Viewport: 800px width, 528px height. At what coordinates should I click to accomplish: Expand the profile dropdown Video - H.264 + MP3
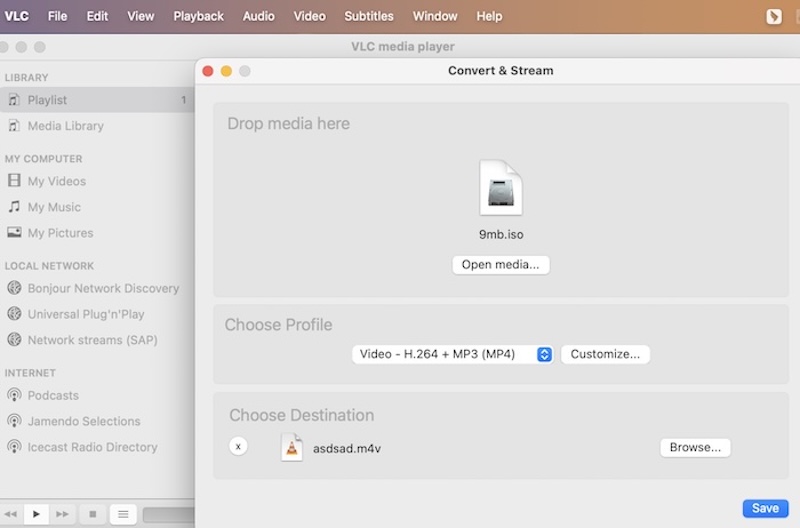(452, 354)
